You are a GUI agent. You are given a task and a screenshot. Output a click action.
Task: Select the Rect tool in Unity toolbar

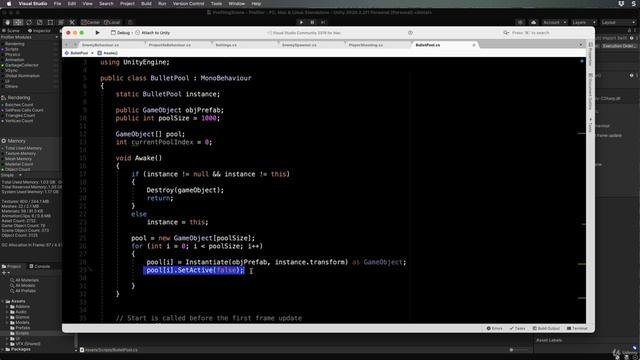[50, 22]
